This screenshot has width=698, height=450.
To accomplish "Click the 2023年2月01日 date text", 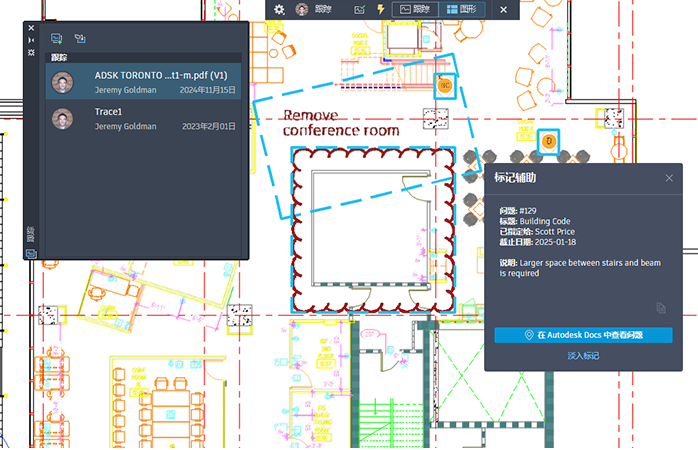I will point(209,126).
